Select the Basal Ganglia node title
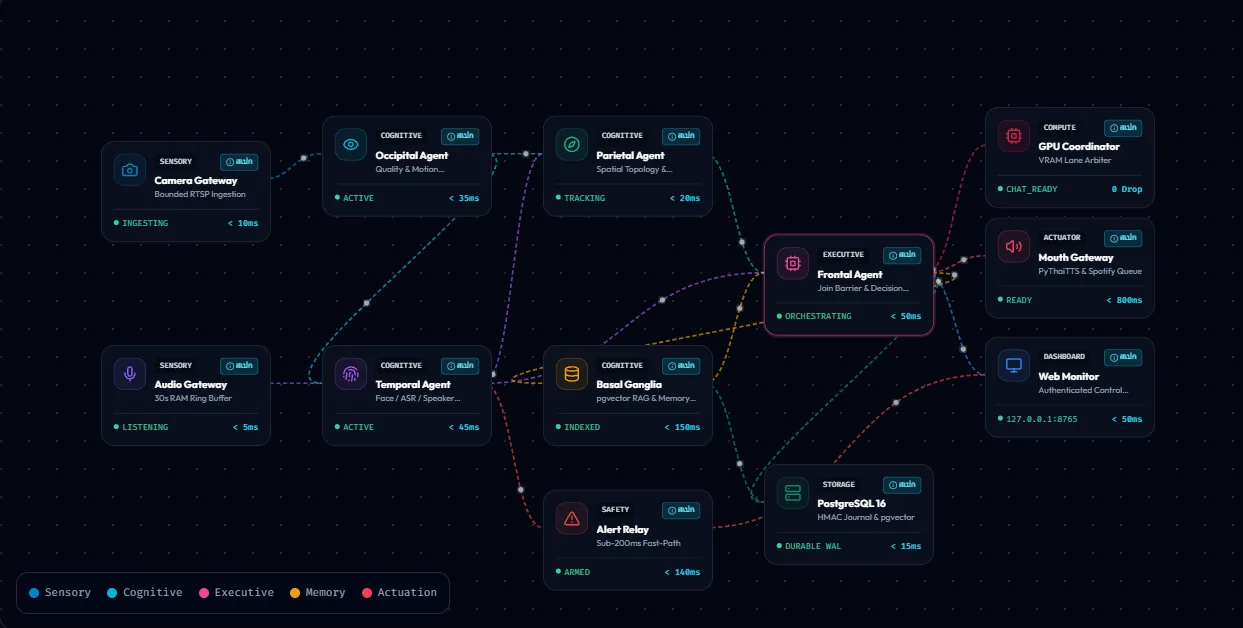 (629, 384)
